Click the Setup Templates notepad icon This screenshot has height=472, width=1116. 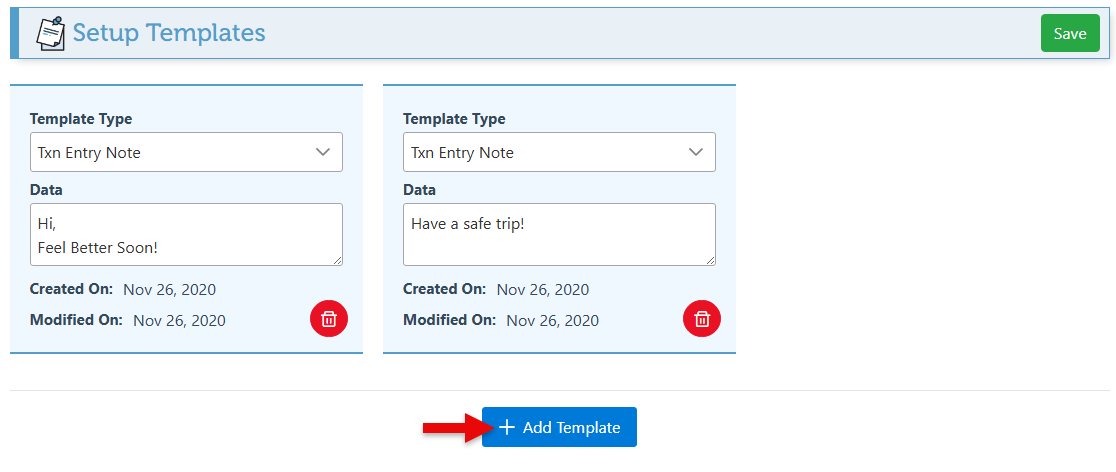(51, 33)
